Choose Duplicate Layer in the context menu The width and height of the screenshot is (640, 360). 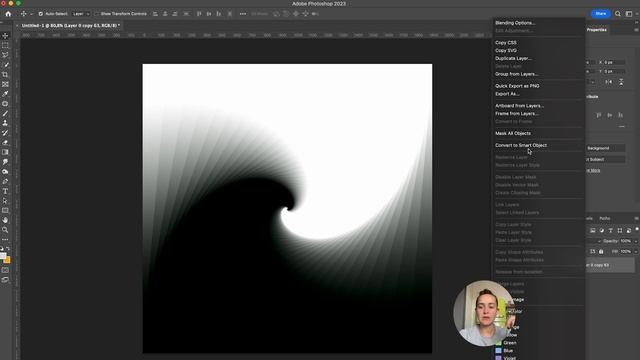click(x=513, y=58)
